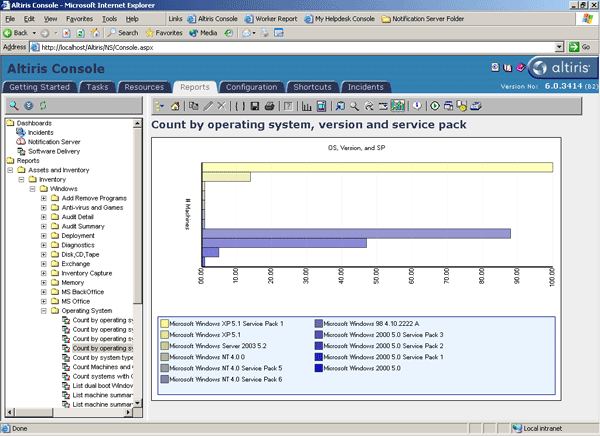Click the browser Back button
Image resolution: width=600 pixels, height=436 pixels.
coord(16,33)
